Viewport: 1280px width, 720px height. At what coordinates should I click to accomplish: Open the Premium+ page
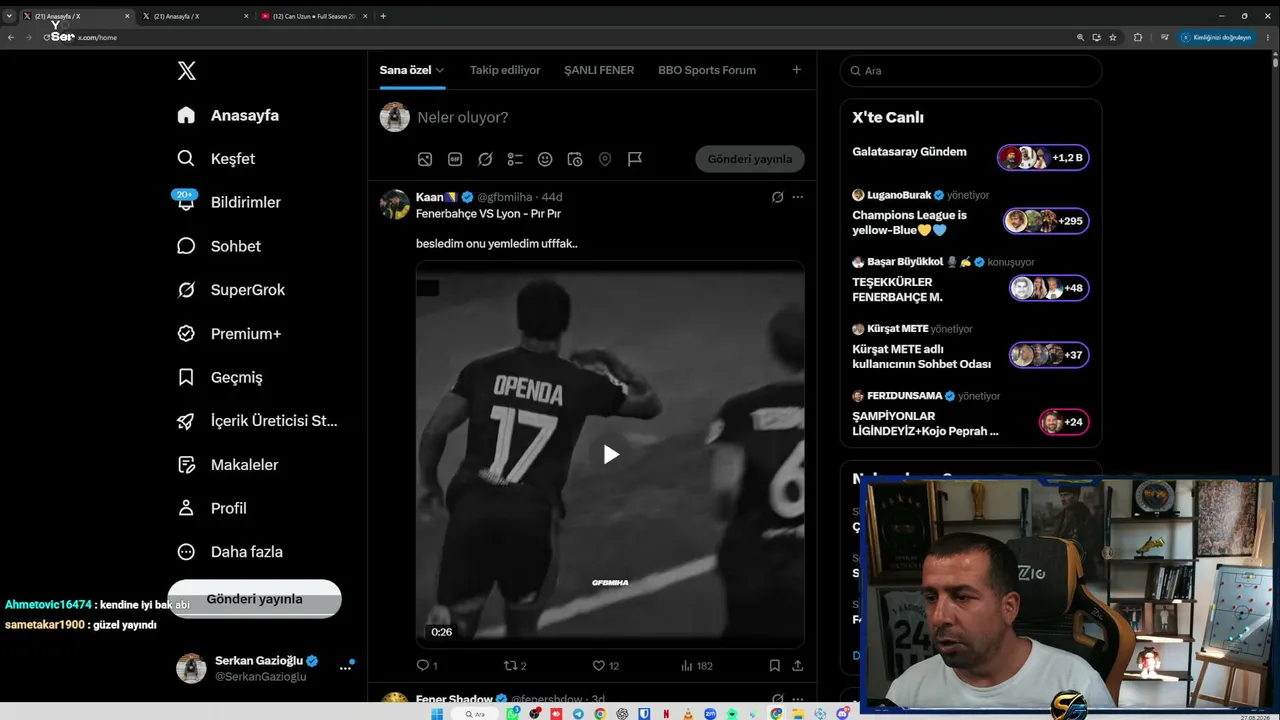(229, 334)
